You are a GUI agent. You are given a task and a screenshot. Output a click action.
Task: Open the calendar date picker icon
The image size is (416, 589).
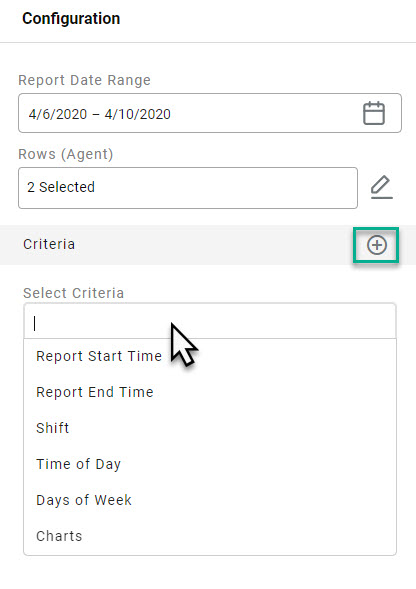[374, 113]
